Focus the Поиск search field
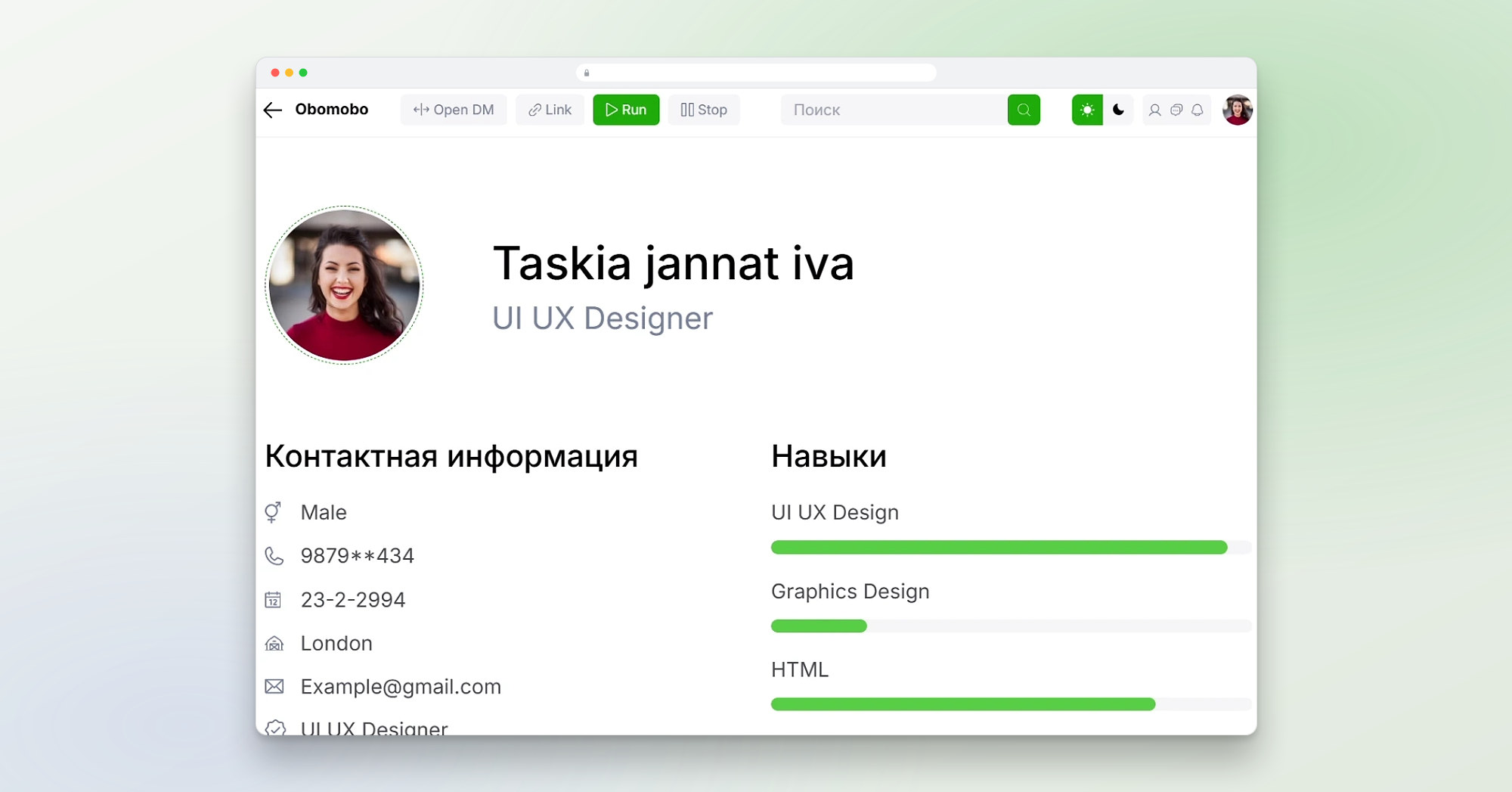 [x=894, y=110]
